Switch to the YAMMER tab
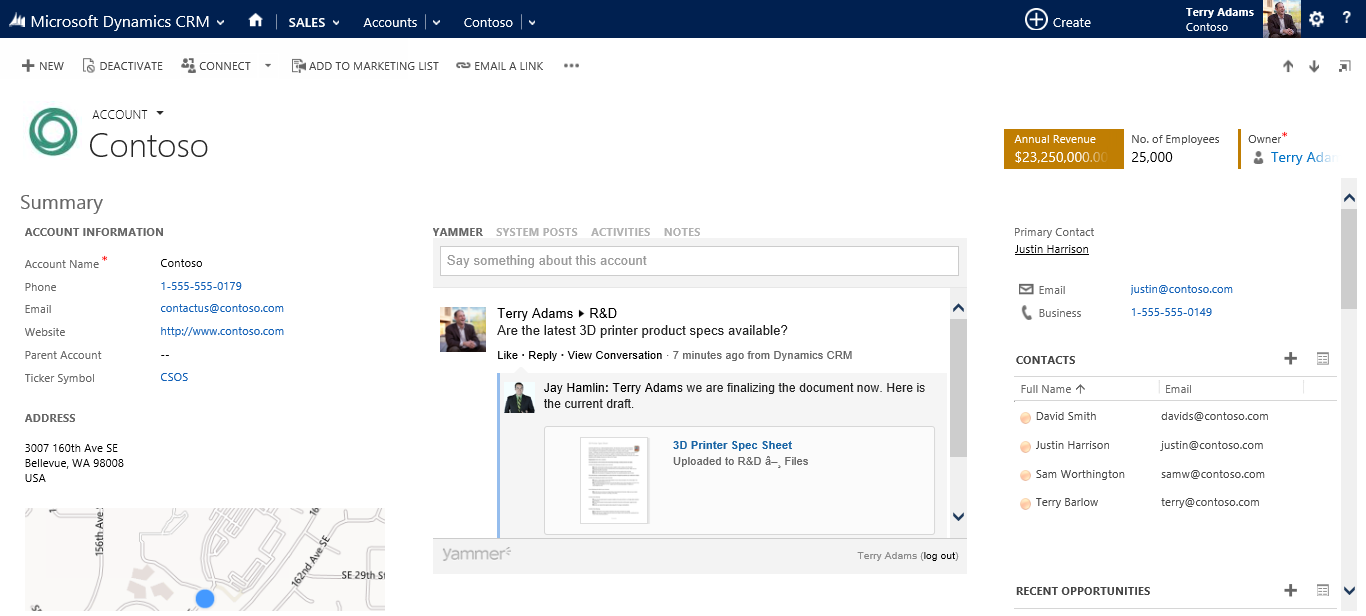Screen dimensions: 1366x616 tap(458, 232)
